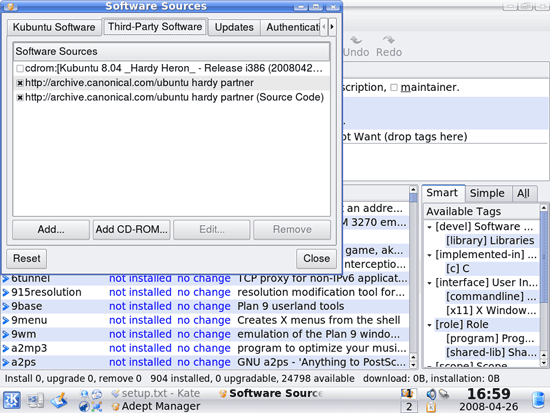Switch to Adept Manager in taskbar

(156, 406)
